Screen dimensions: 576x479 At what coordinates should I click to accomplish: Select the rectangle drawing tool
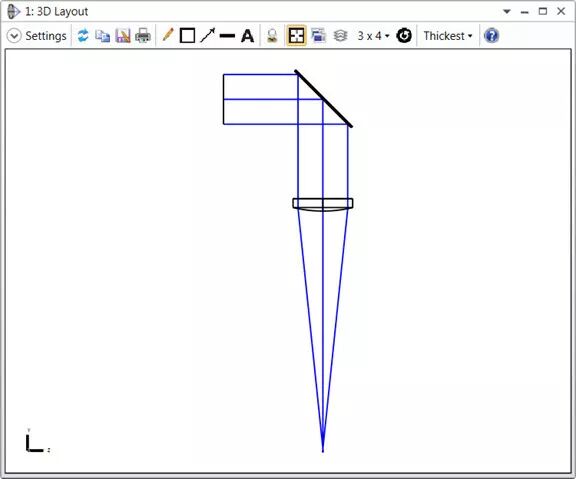tap(187, 36)
